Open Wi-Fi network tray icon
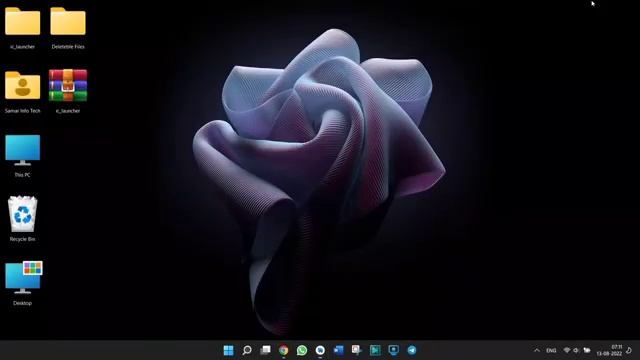 click(567, 350)
